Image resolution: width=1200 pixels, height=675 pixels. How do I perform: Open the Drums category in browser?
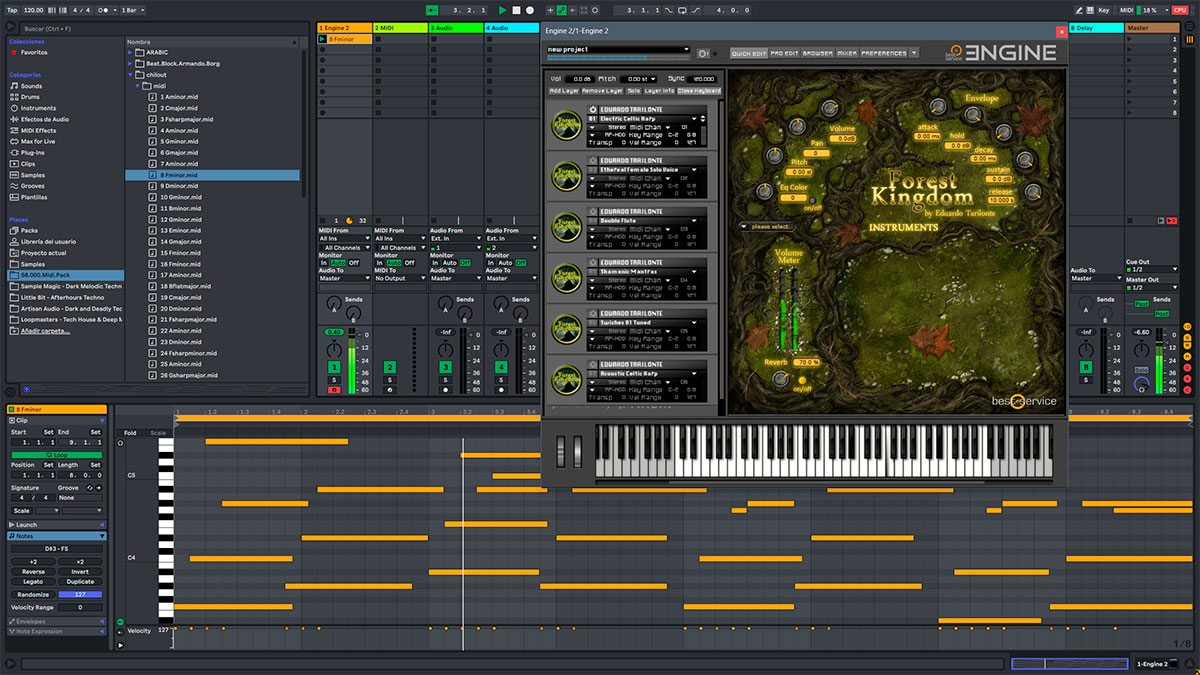[31, 97]
